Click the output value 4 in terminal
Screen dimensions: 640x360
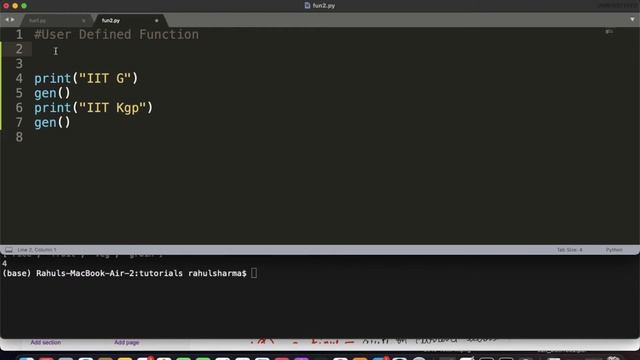[x=4, y=264]
